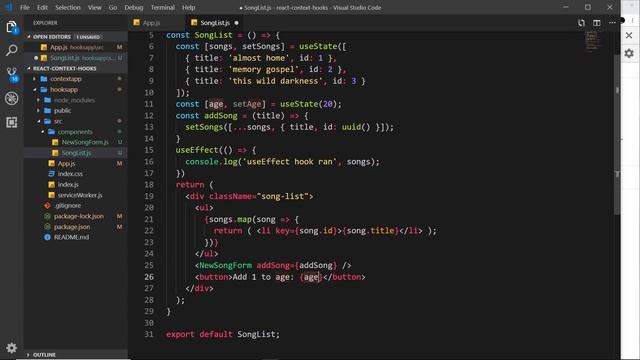Switch to the SongList.js editor tab

coord(215,23)
